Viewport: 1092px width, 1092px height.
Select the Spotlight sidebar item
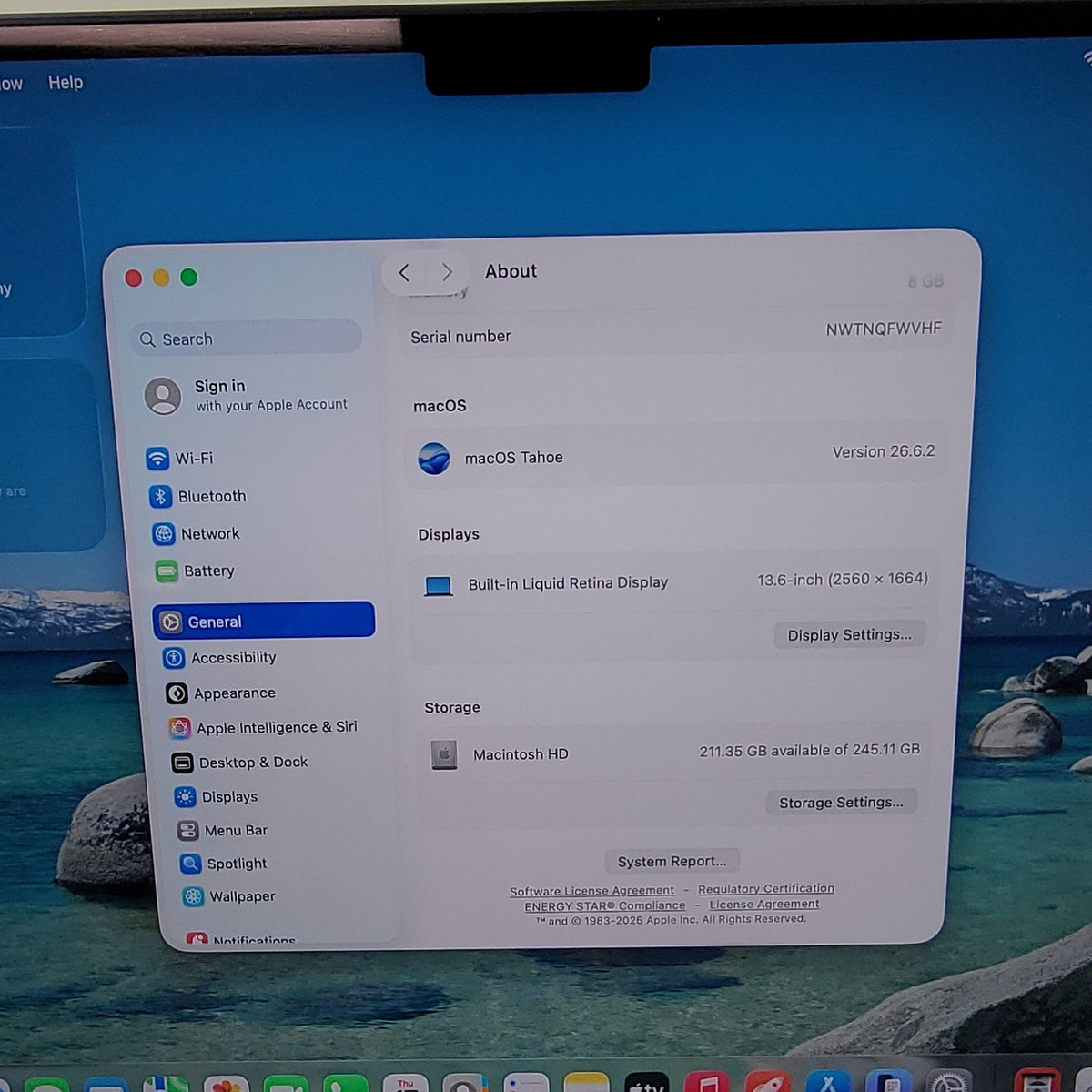pos(223,863)
